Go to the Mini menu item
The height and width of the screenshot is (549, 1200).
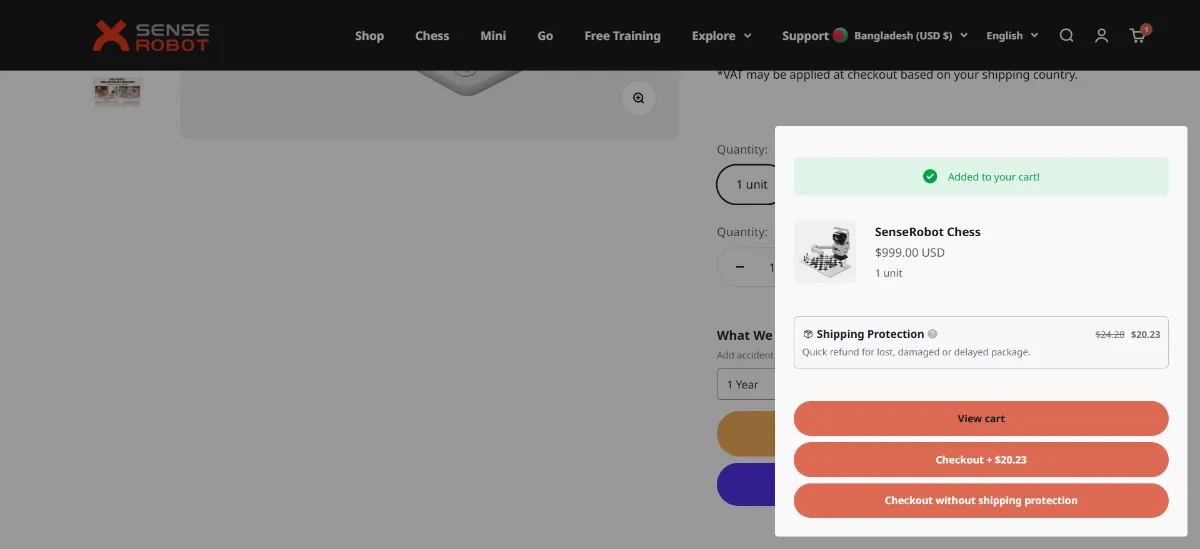click(x=493, y=36)
